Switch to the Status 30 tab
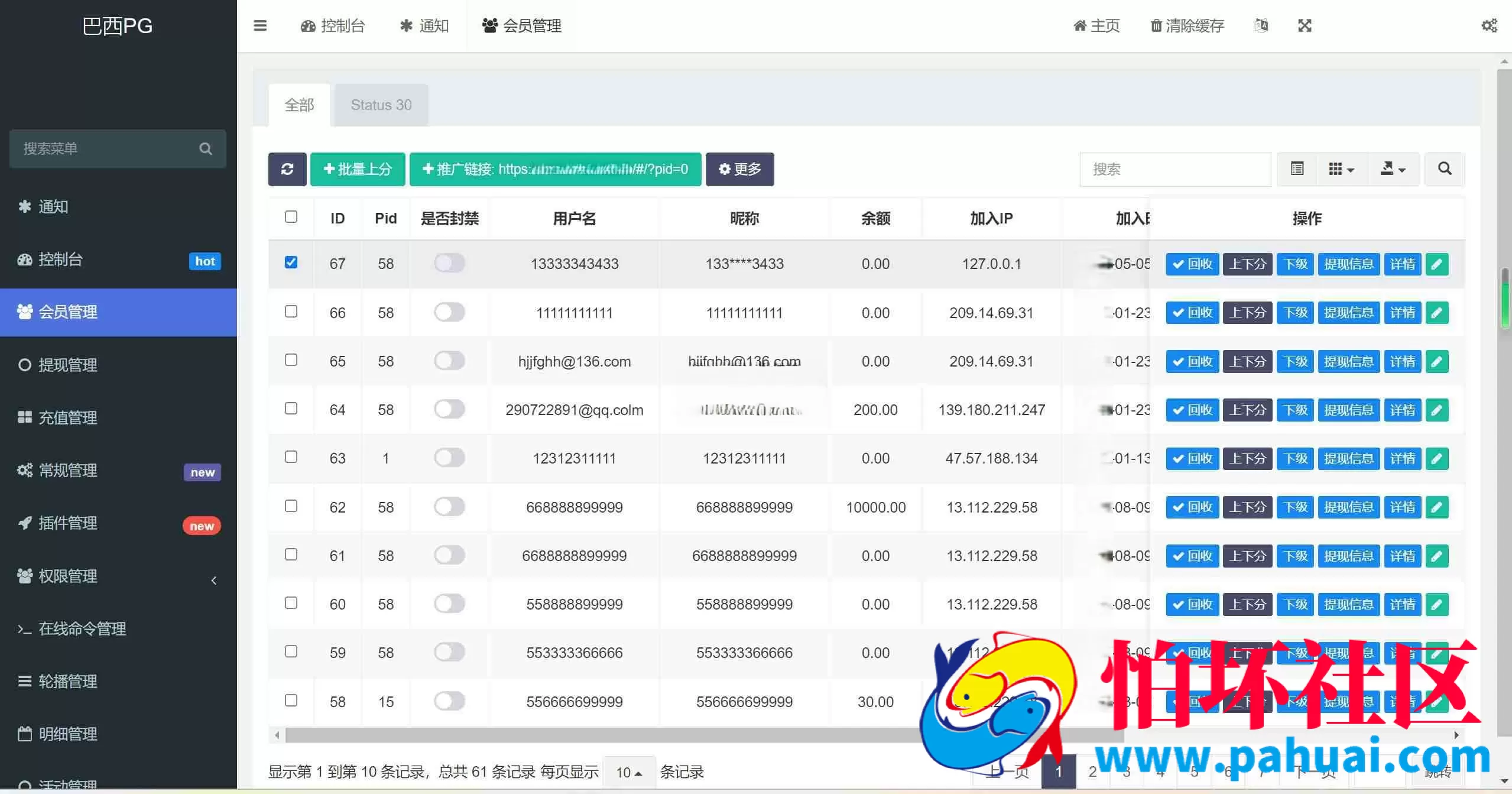Screen dimensions: 1512x794 [x=381, y=105]
